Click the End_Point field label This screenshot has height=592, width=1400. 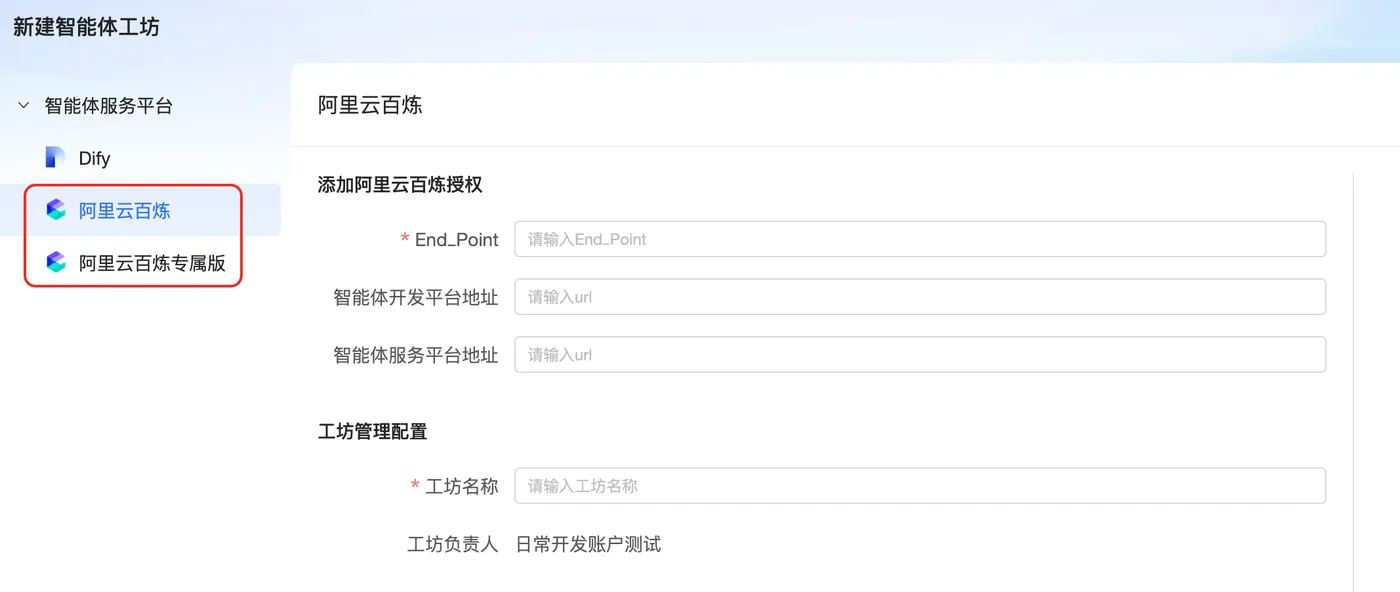(456, 239)
